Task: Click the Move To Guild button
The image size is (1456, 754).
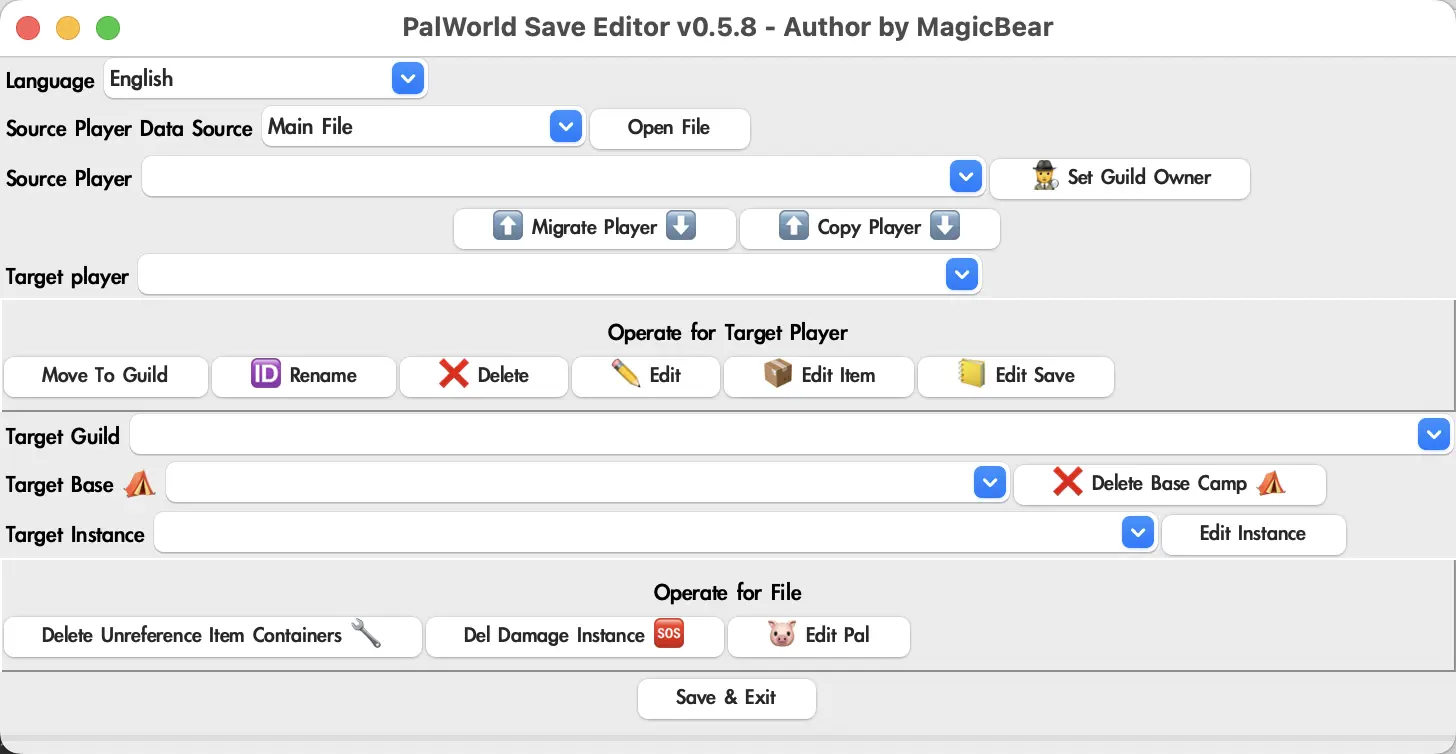Action: click(x=106, y=376)
